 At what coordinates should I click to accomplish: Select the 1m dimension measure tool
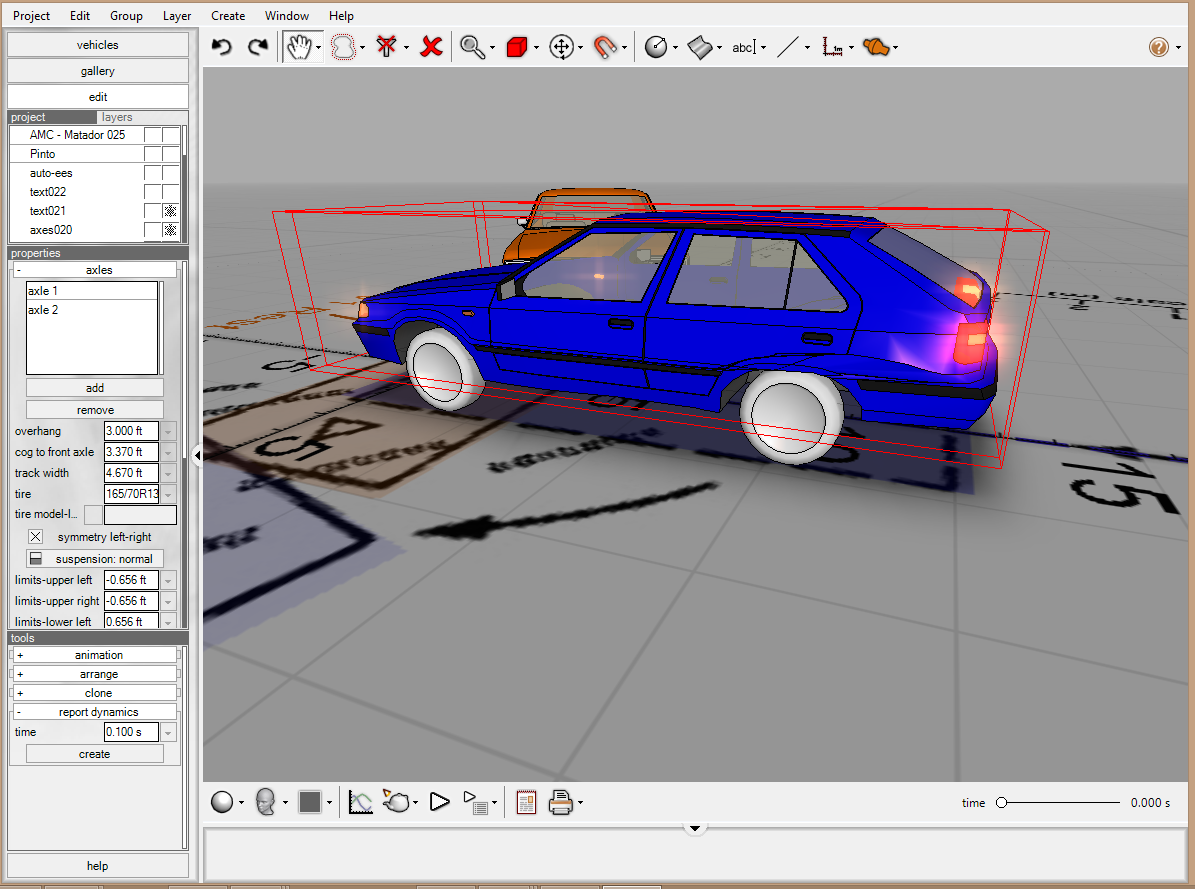click(x=832, y=47)
